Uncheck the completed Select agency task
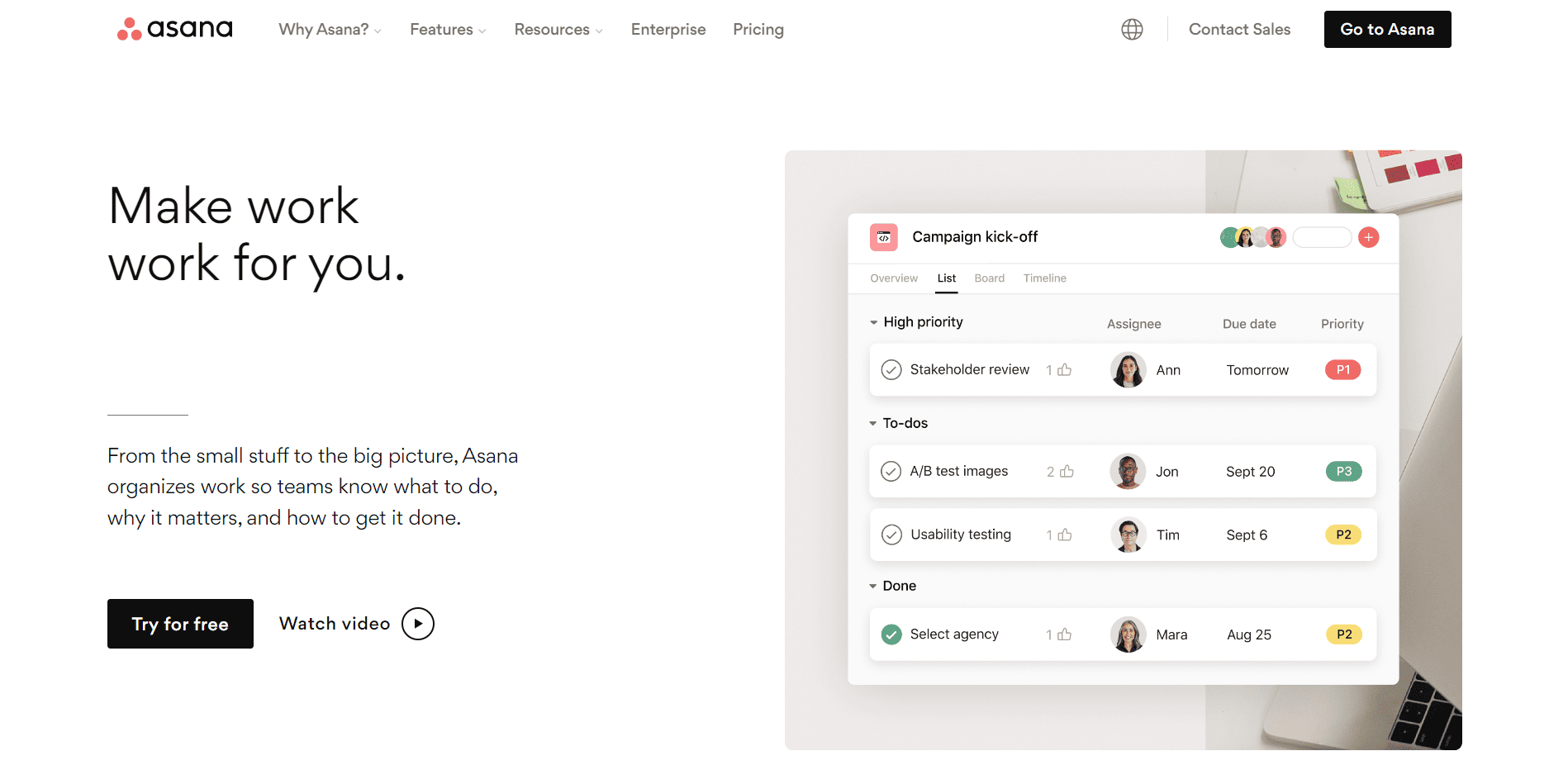This screenshot has width=1568, height=770. tap(891, 635)
